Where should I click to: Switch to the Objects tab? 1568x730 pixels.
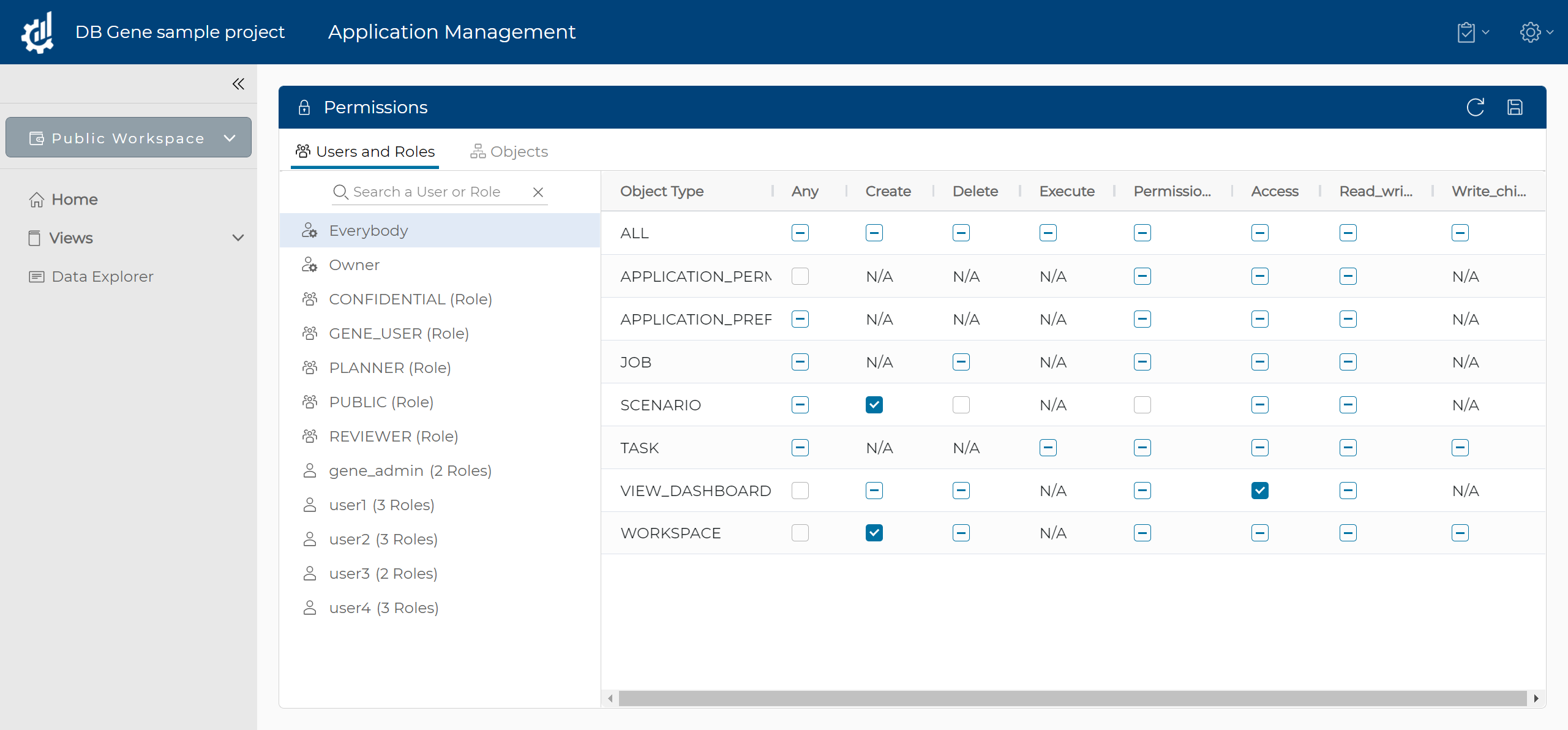(509, 151)
